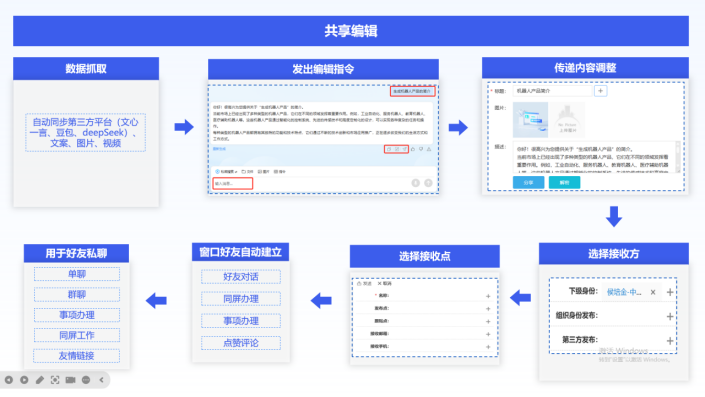Click the 传递内容调整 header
This screenshot has width=705, height=397.
tap(585, 68)
